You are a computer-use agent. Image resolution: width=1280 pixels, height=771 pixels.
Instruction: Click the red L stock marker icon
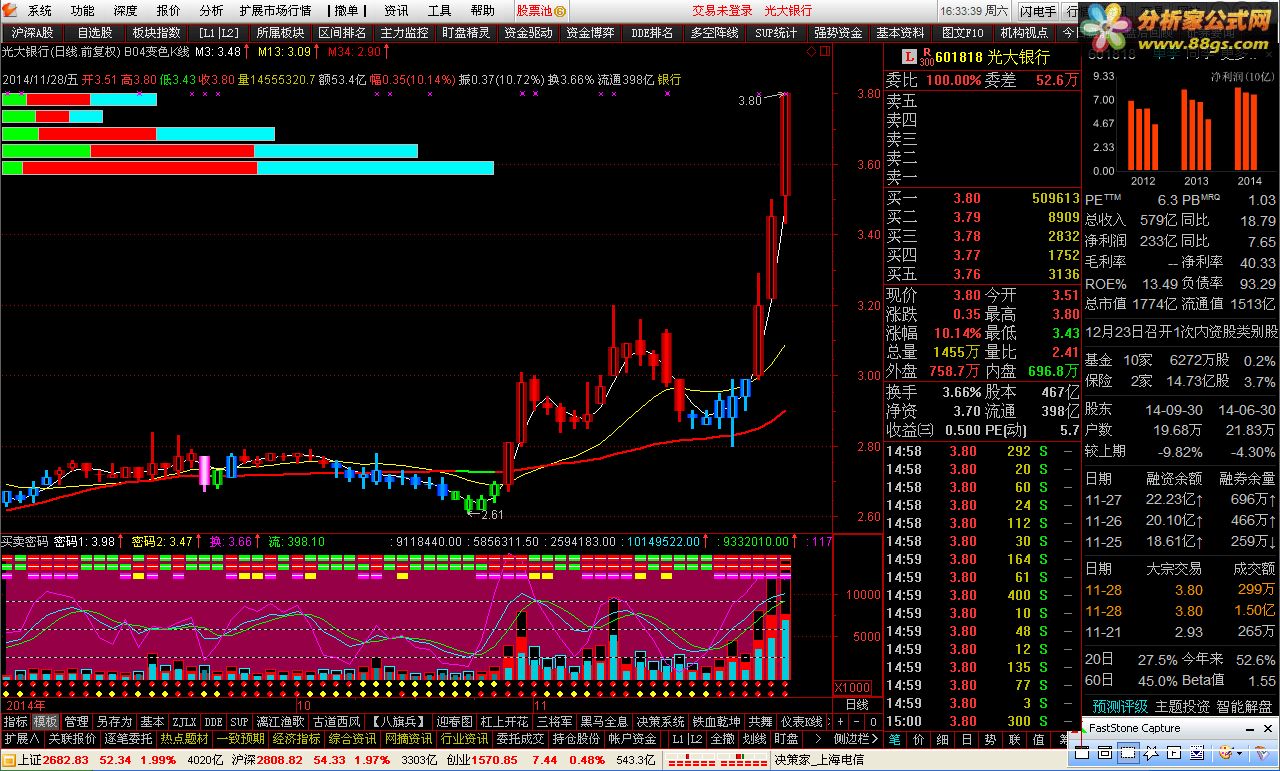pyautogui.click(x=909, y=58)
